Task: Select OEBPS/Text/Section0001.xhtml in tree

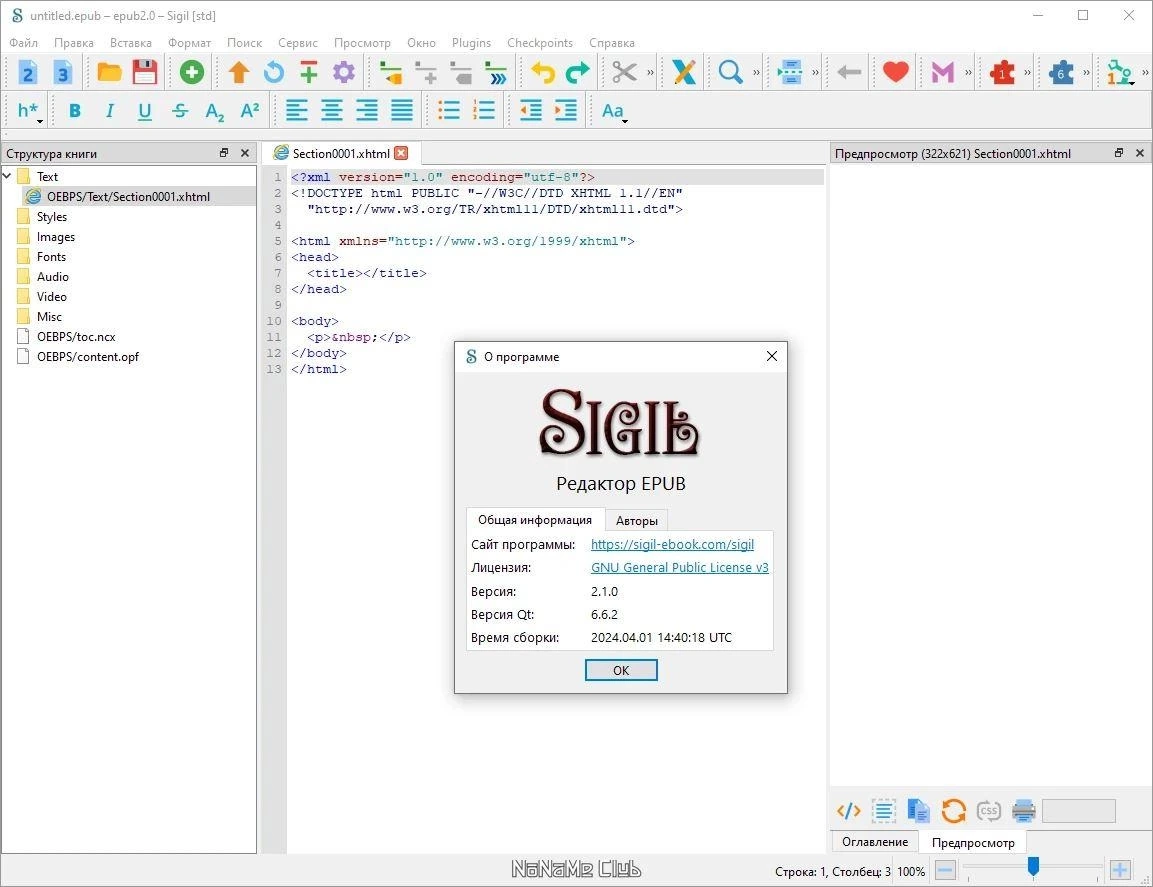Action: [128, 196]
